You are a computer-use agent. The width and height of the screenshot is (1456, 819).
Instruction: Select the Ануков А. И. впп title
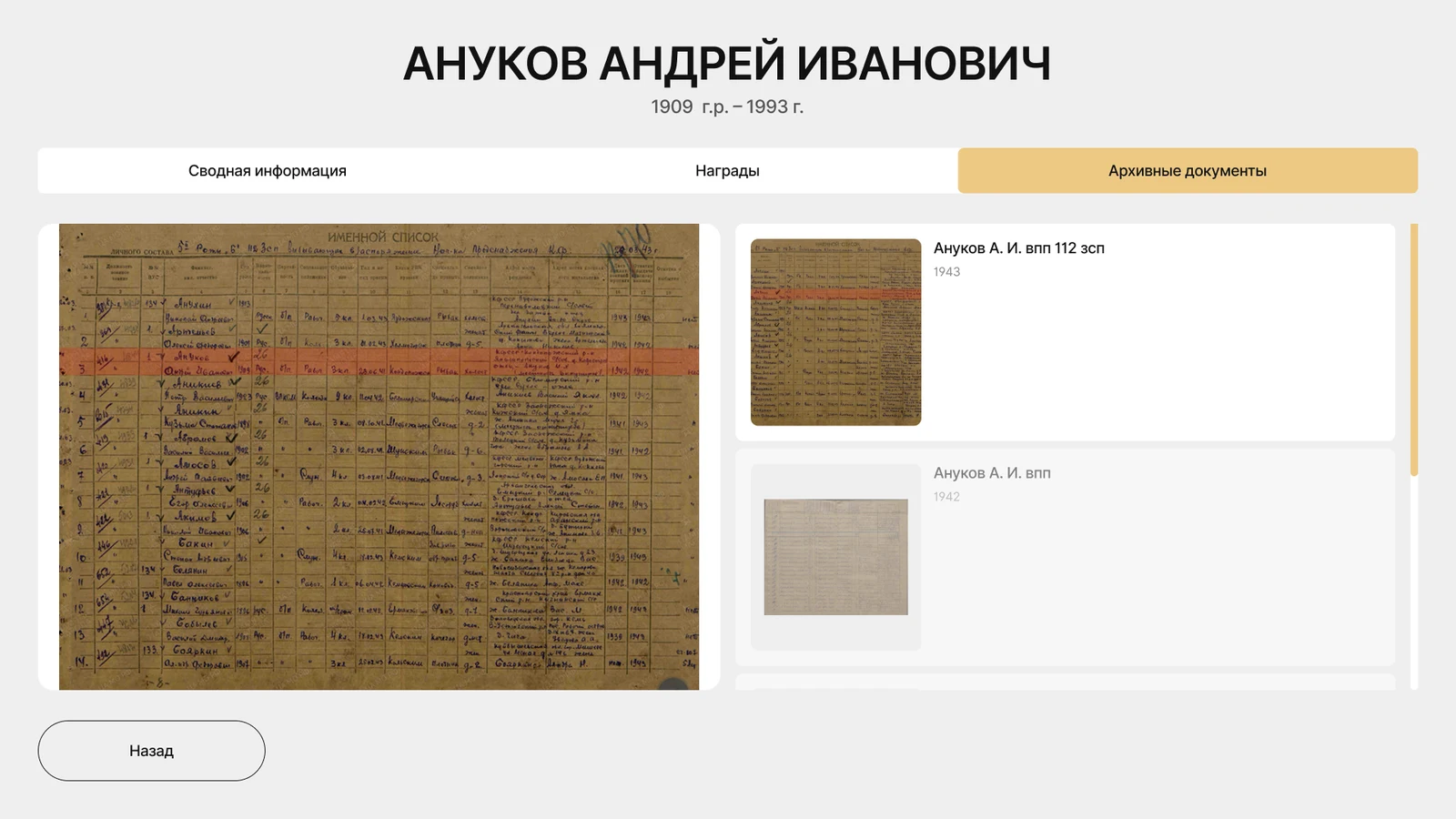pyautogui.click(x=992, y=473)
